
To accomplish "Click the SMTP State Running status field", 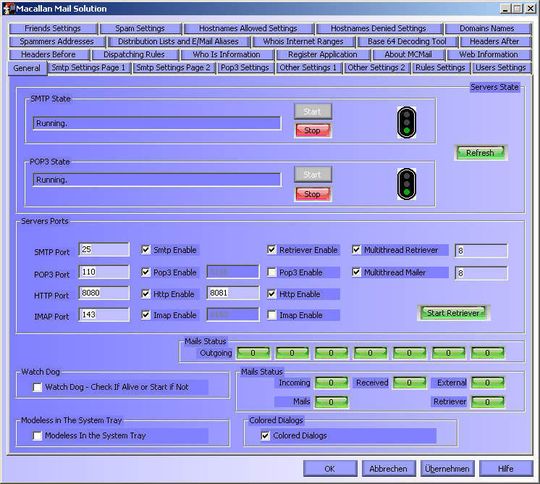I will [157, 123].
